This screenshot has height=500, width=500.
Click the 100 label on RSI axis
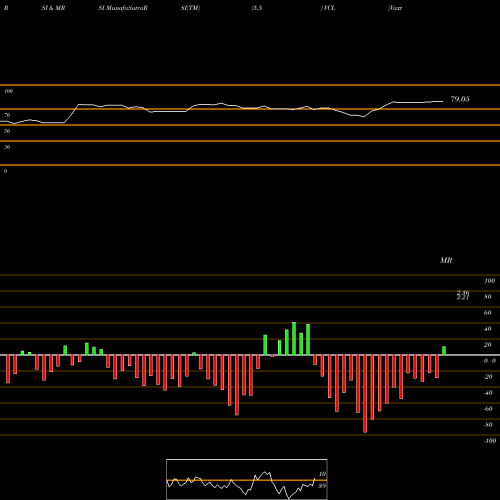(9, 91)
